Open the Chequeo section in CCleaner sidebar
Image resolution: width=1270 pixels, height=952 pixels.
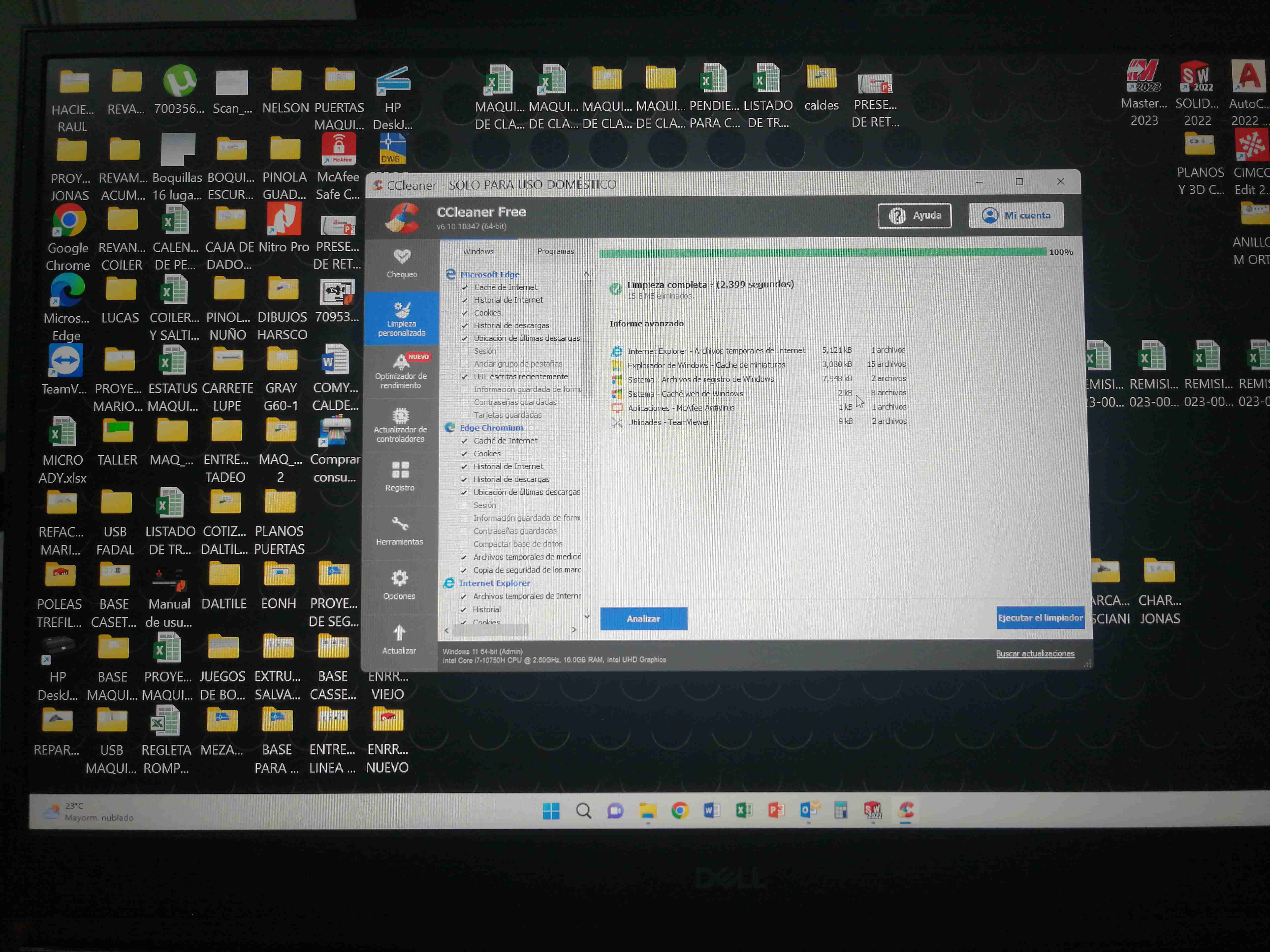(402, 264)
